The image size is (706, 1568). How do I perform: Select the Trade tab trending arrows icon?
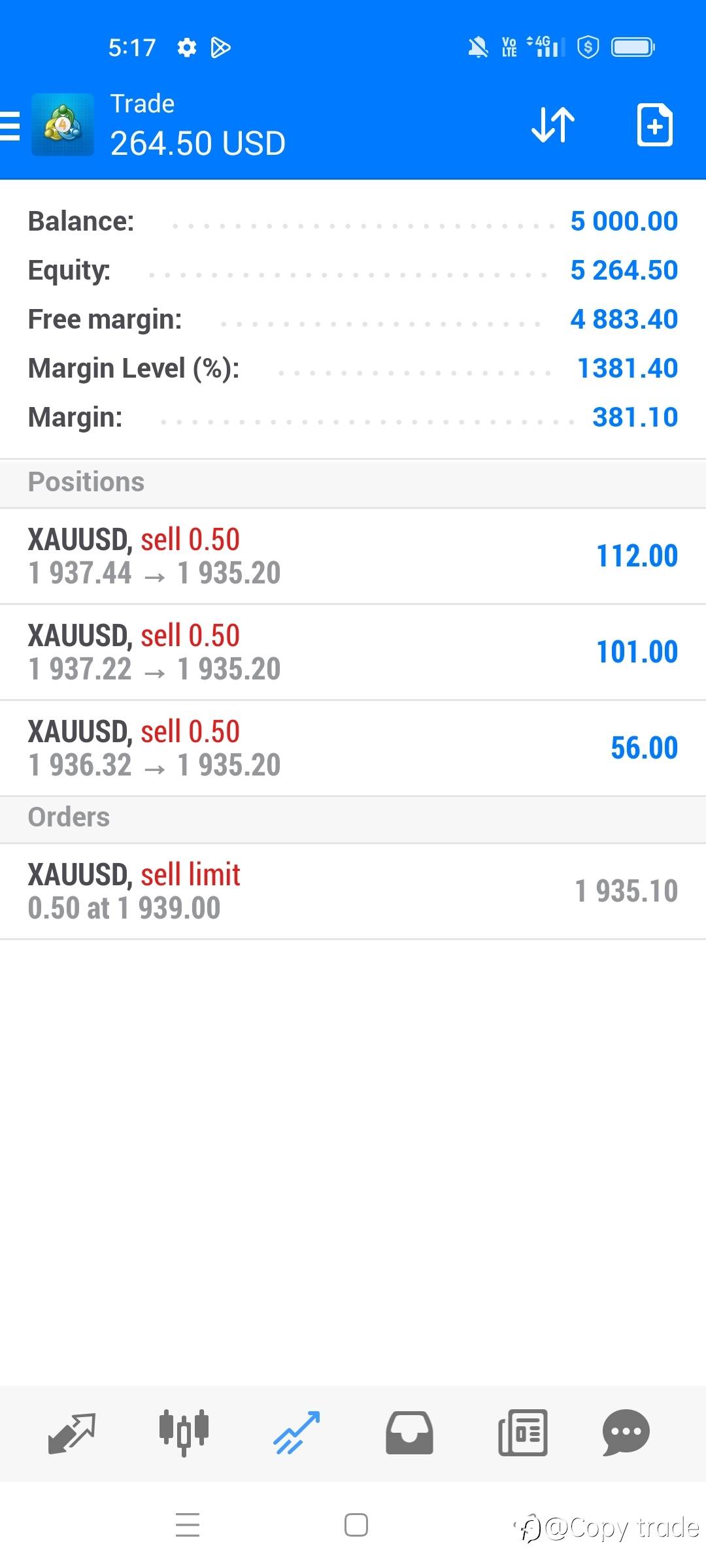297,1433
